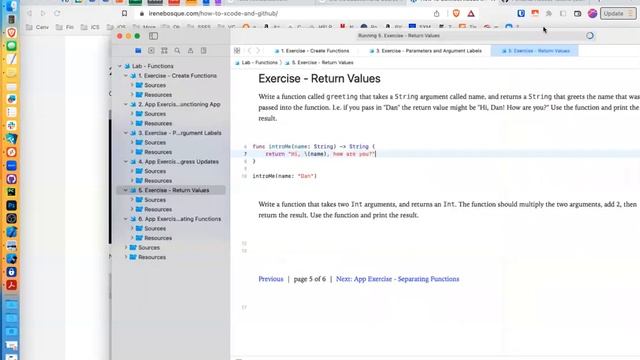This screenshot has height=360, width=640.
Task: Open the Issue navigator warning icon
Action: click(191, 51)
